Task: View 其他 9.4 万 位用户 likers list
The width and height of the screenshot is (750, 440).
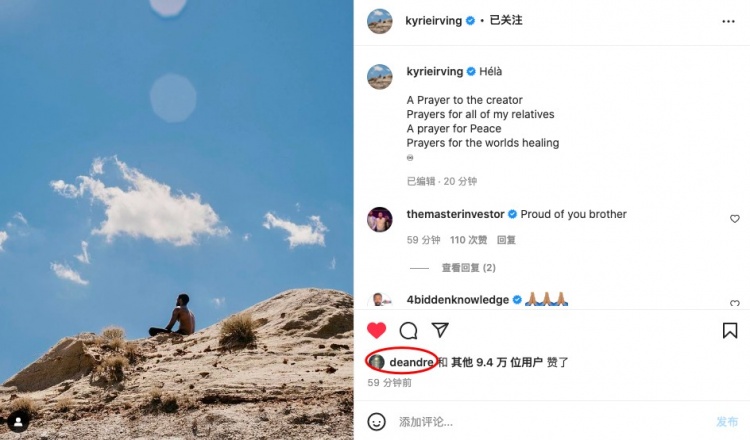Action: [496, 363]
